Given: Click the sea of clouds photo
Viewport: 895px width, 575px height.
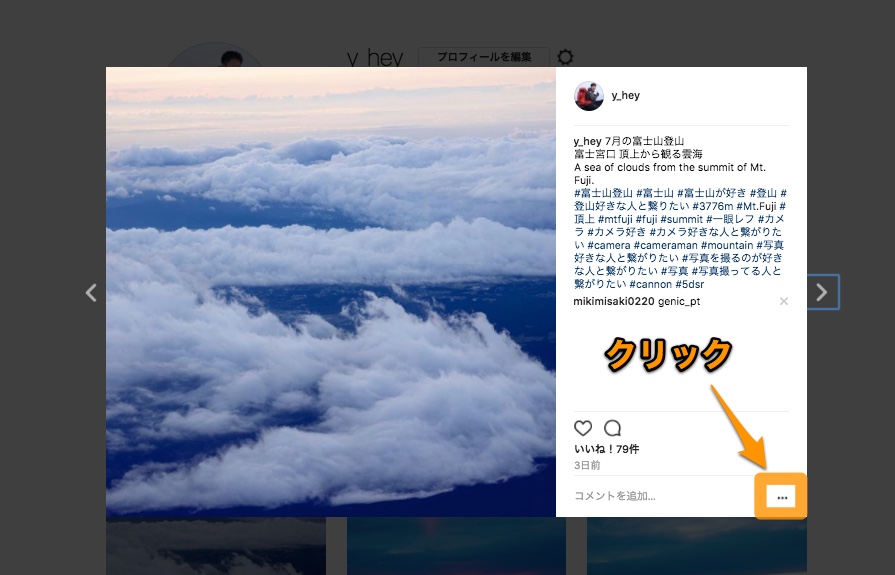Looking at the screenshot, I should [x=330, y=292].
